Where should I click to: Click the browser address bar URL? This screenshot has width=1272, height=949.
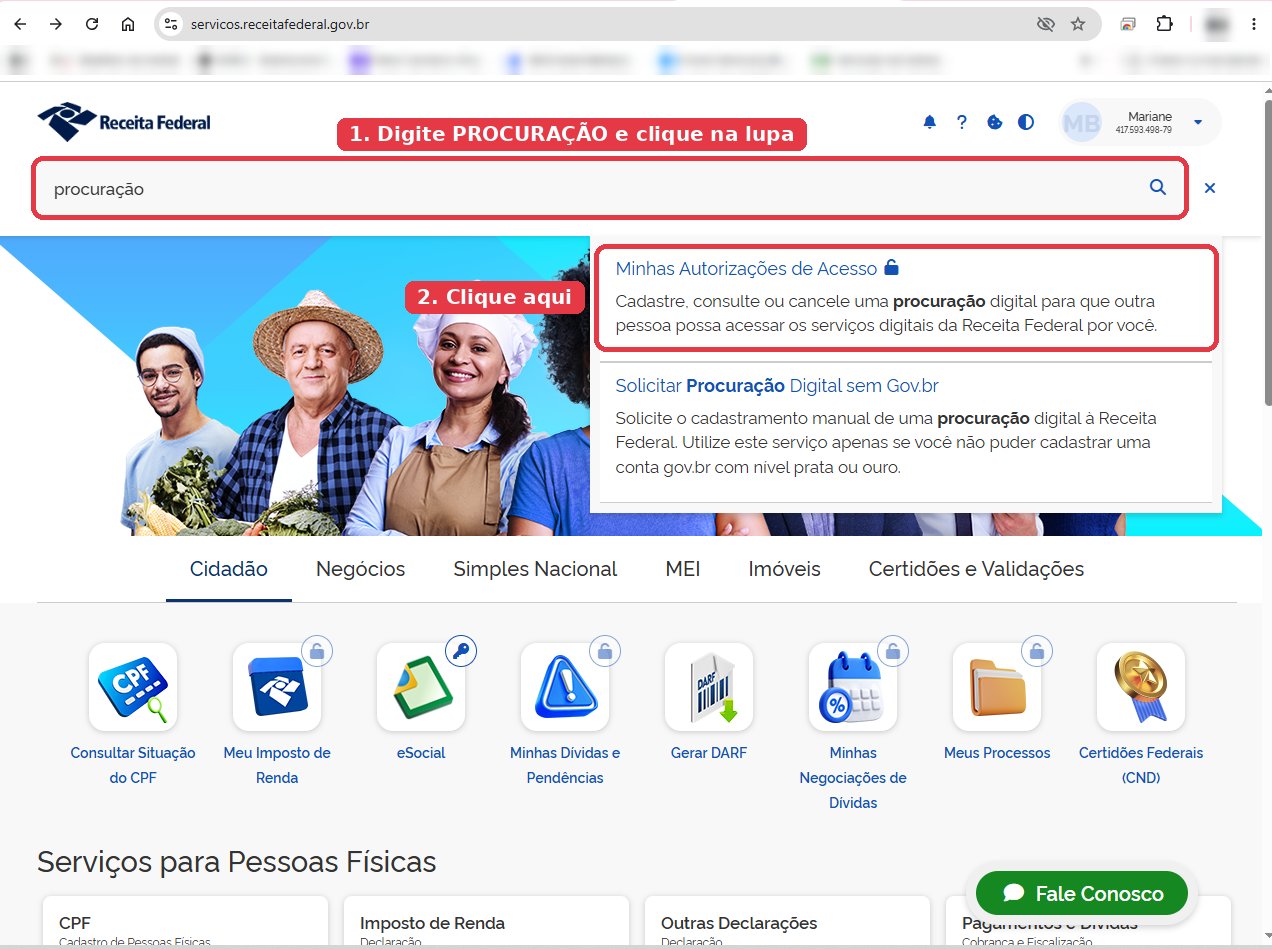279,24
